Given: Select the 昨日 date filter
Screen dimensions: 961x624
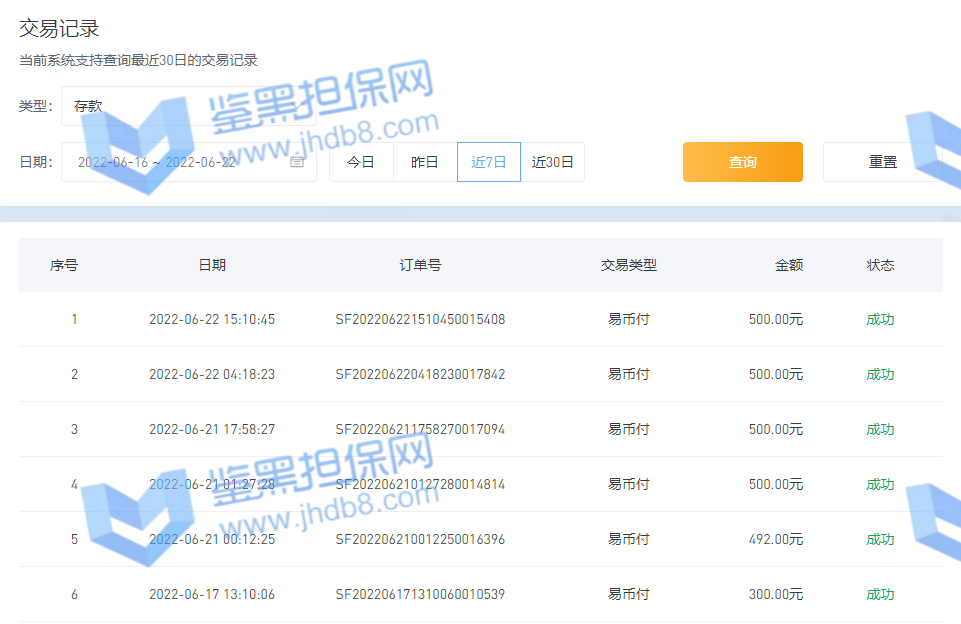Looking at the screenshot, I should click(425, 162).
